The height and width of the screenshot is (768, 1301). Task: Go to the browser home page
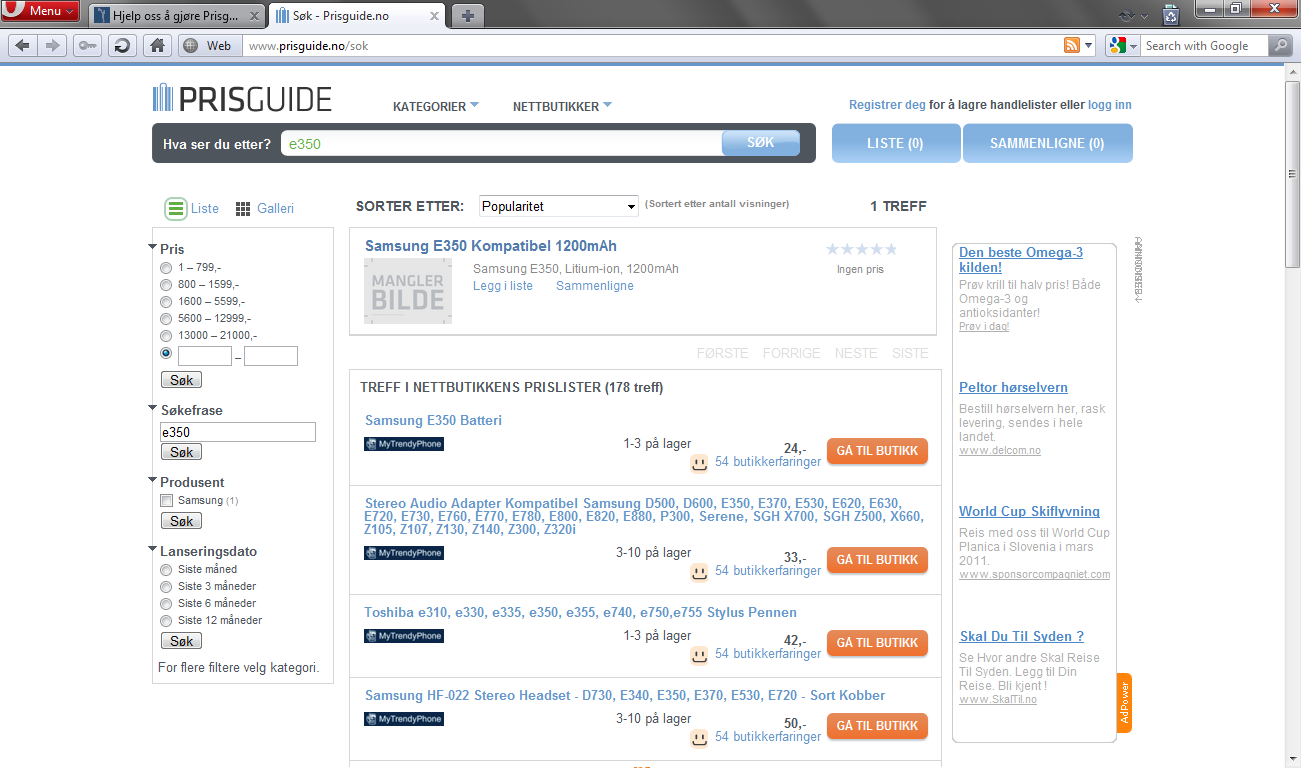[157, 45]
